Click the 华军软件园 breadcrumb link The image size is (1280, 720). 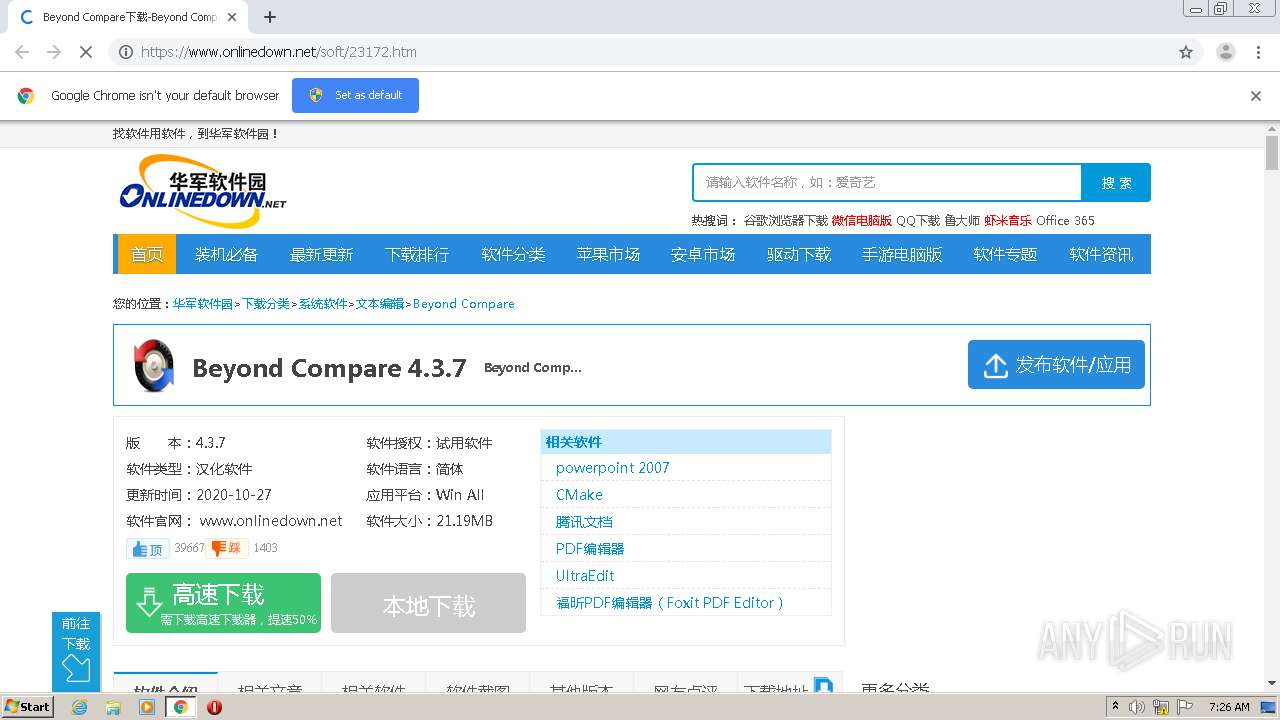coord(203,304)
